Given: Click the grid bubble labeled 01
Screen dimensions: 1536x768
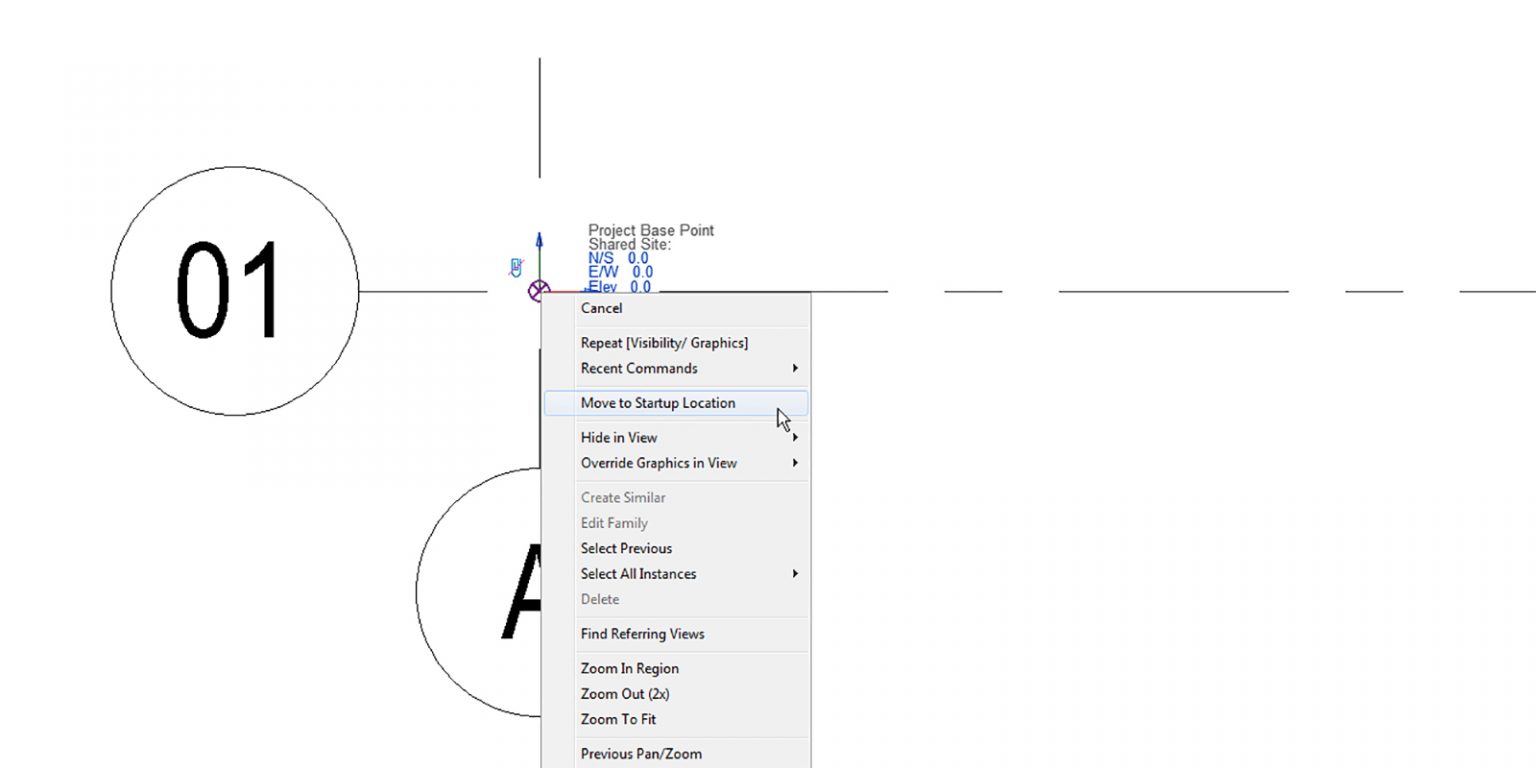Looking at the screenshot, I should (235, 290).
